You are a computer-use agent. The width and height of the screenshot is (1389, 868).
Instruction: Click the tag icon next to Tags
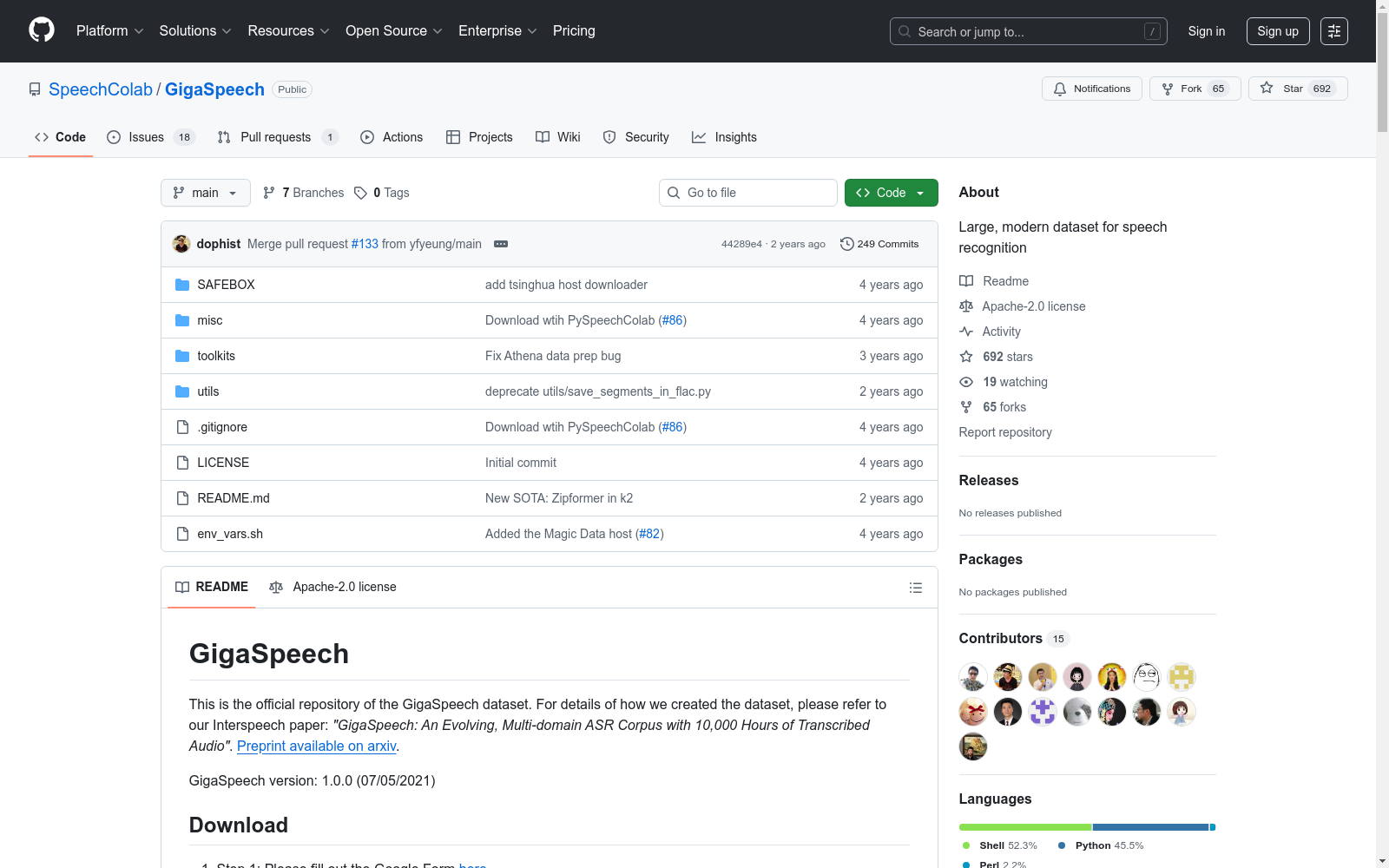click(360, 193)
